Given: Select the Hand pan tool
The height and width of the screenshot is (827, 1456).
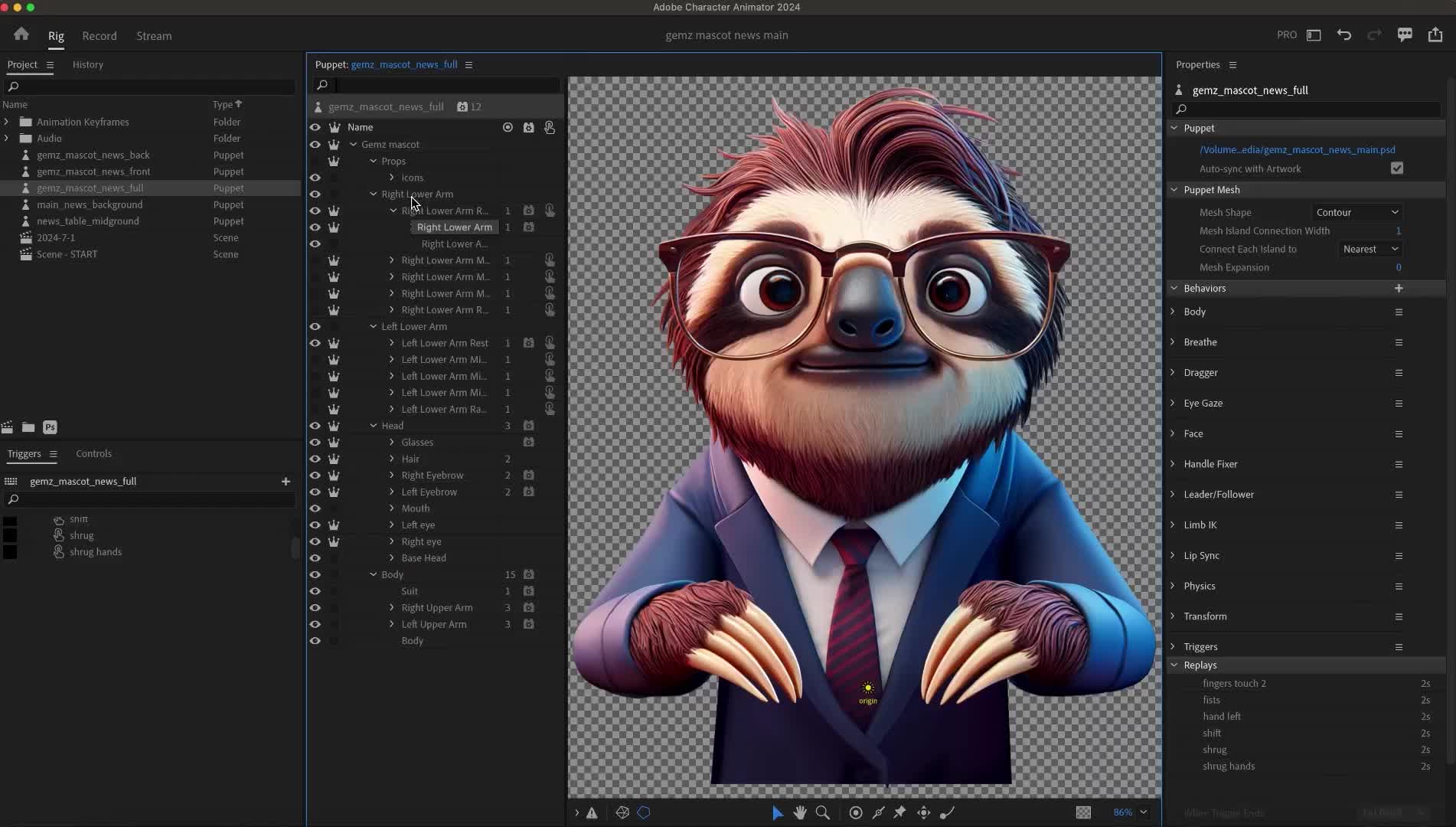Looking at the screenshot, I should [x=800, y=812].
